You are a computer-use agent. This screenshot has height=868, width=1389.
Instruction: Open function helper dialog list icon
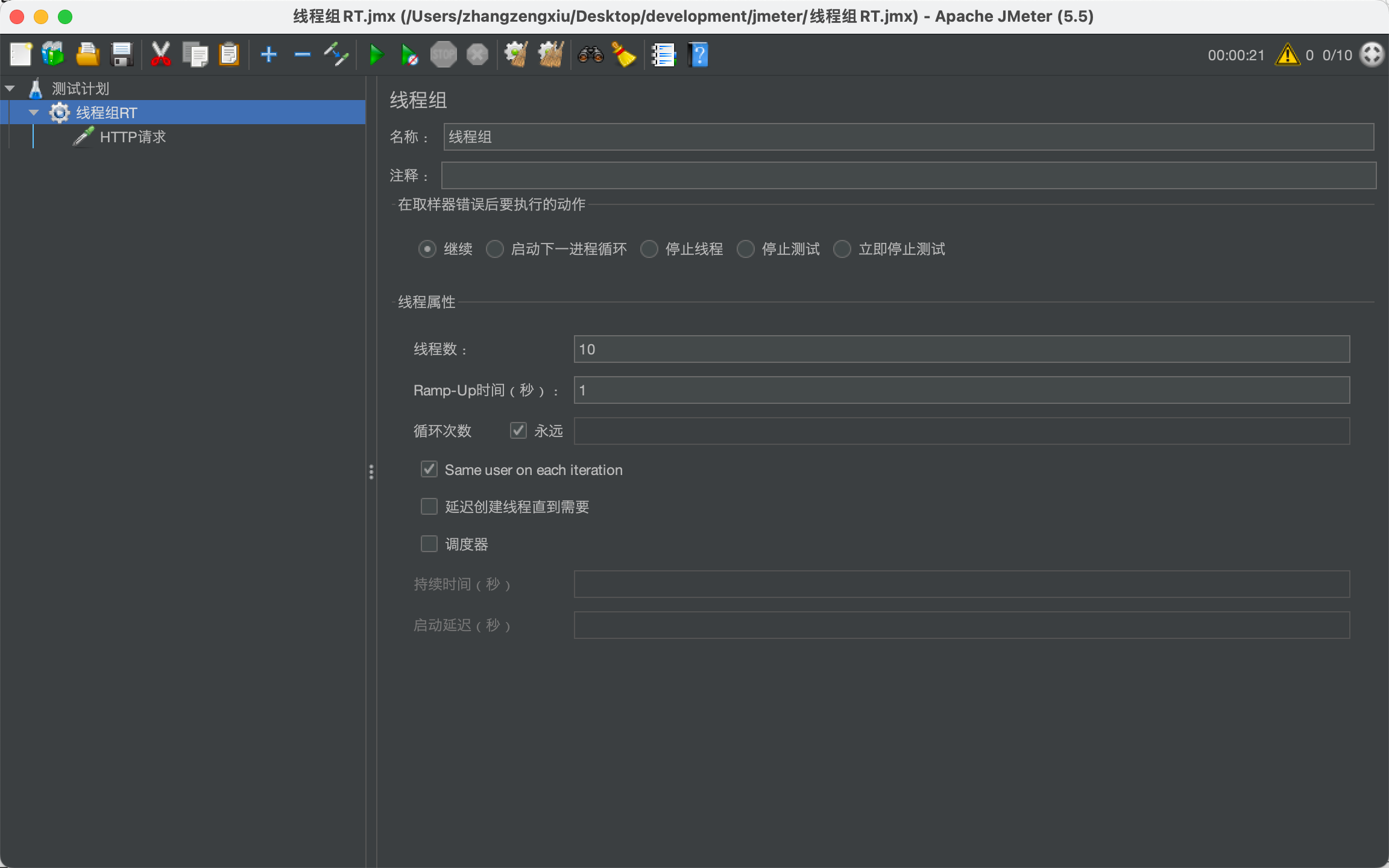click(664, 55)
